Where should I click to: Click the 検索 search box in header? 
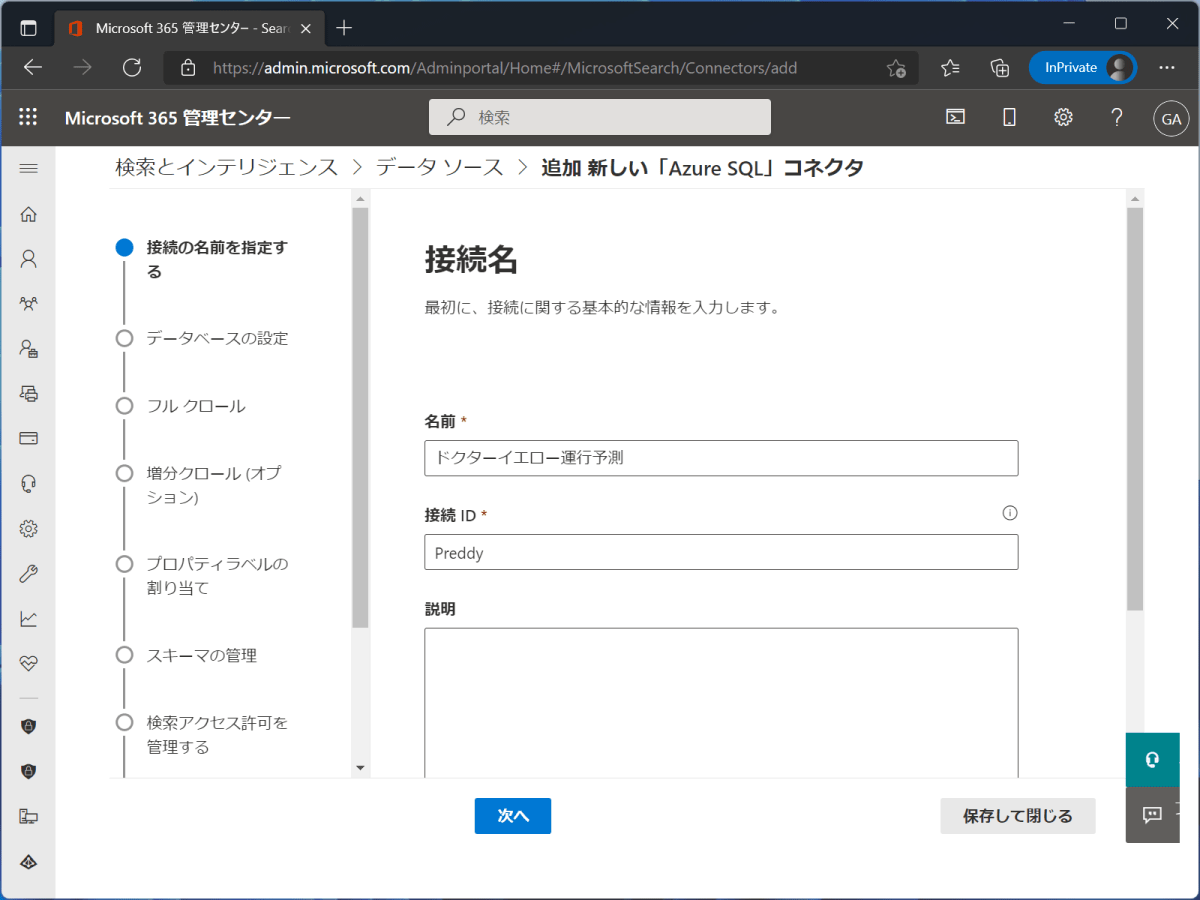tap(600, 117)
